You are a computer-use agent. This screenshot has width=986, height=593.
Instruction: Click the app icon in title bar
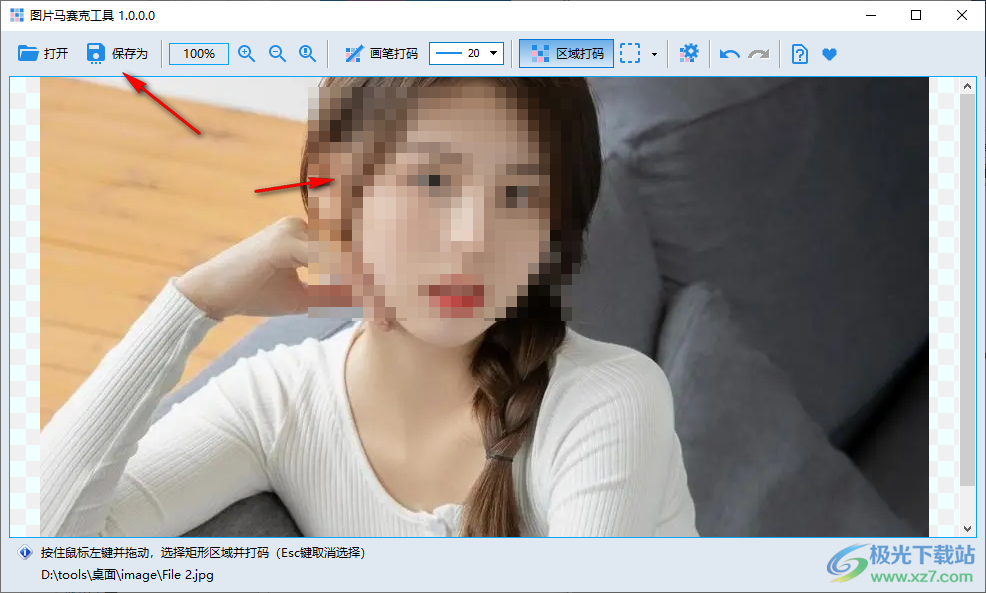click(x=17, y=15)
